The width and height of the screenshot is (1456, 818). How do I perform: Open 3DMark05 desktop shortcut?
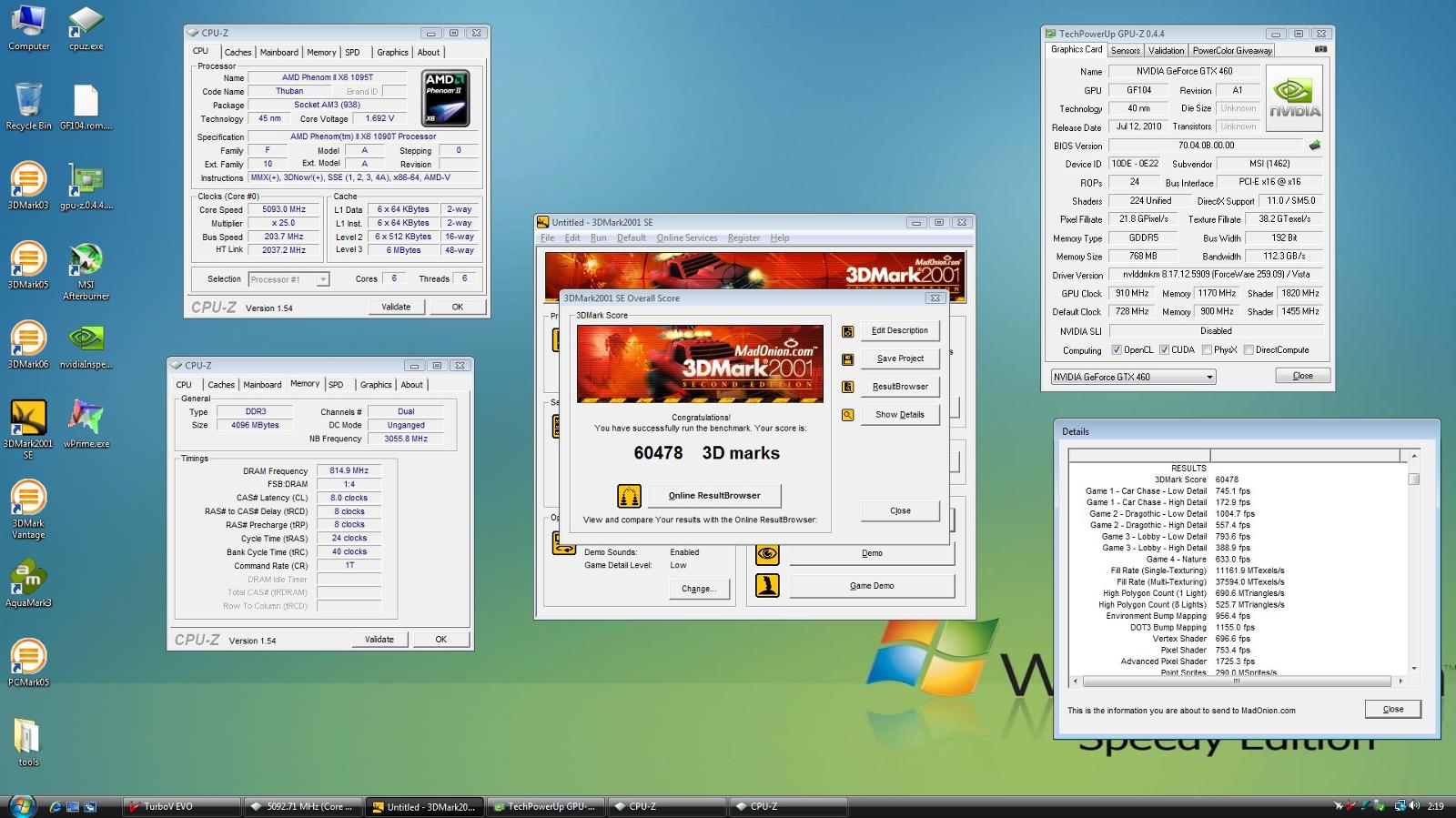pyautogui.click(x=28, y=266)
